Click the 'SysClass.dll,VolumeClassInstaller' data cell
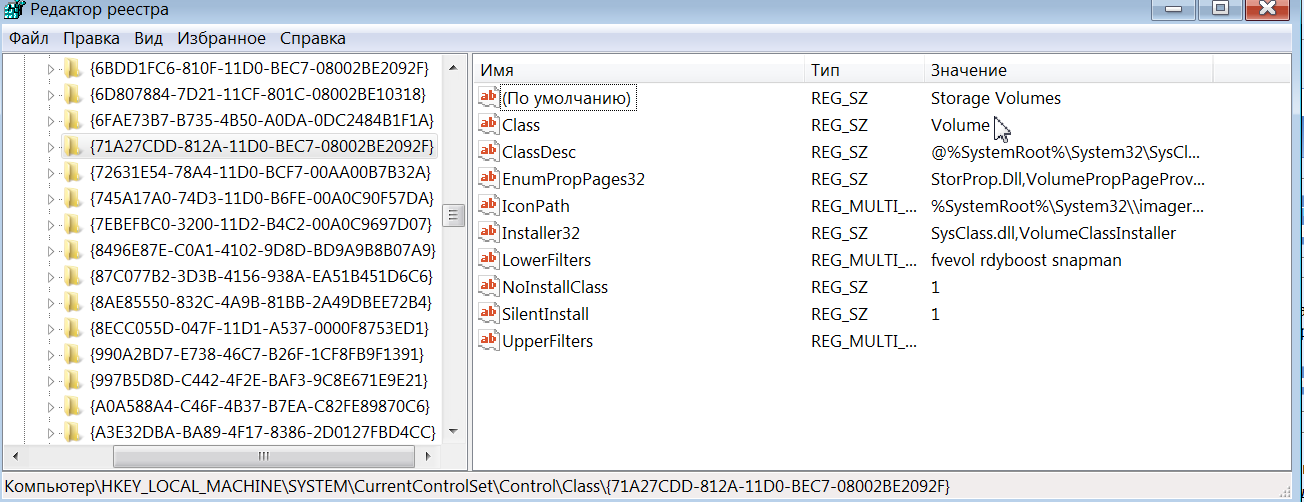This screenshot has height=502, width=1304. pos(1053,233)
